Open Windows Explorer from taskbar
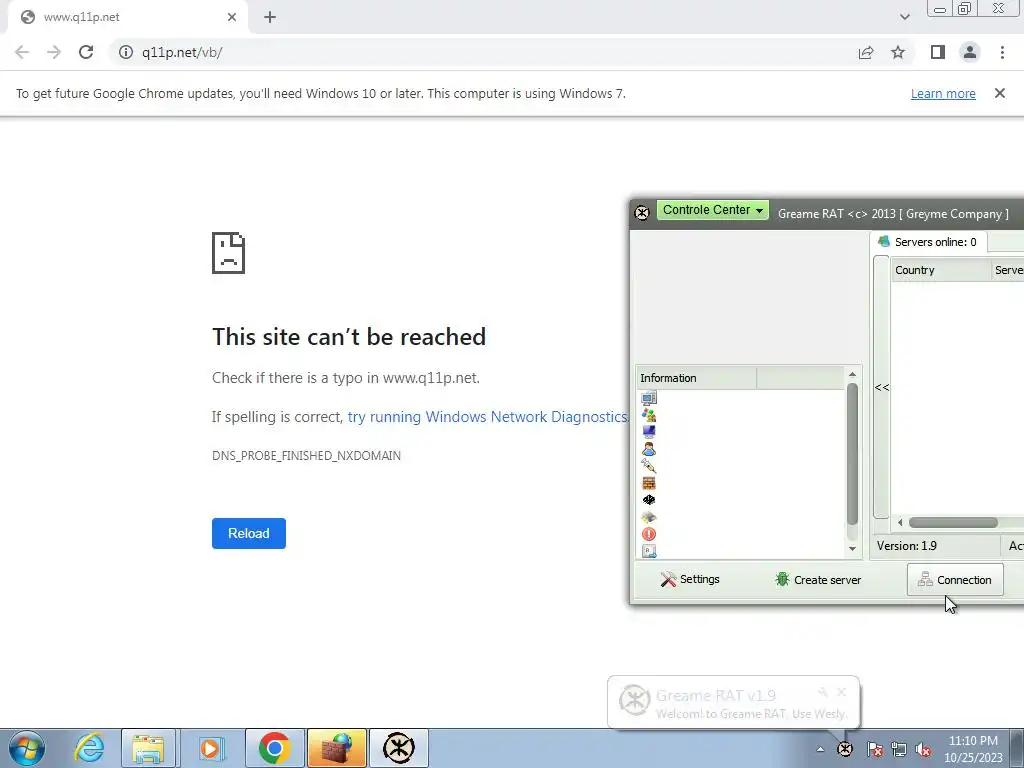 [148, 748]
